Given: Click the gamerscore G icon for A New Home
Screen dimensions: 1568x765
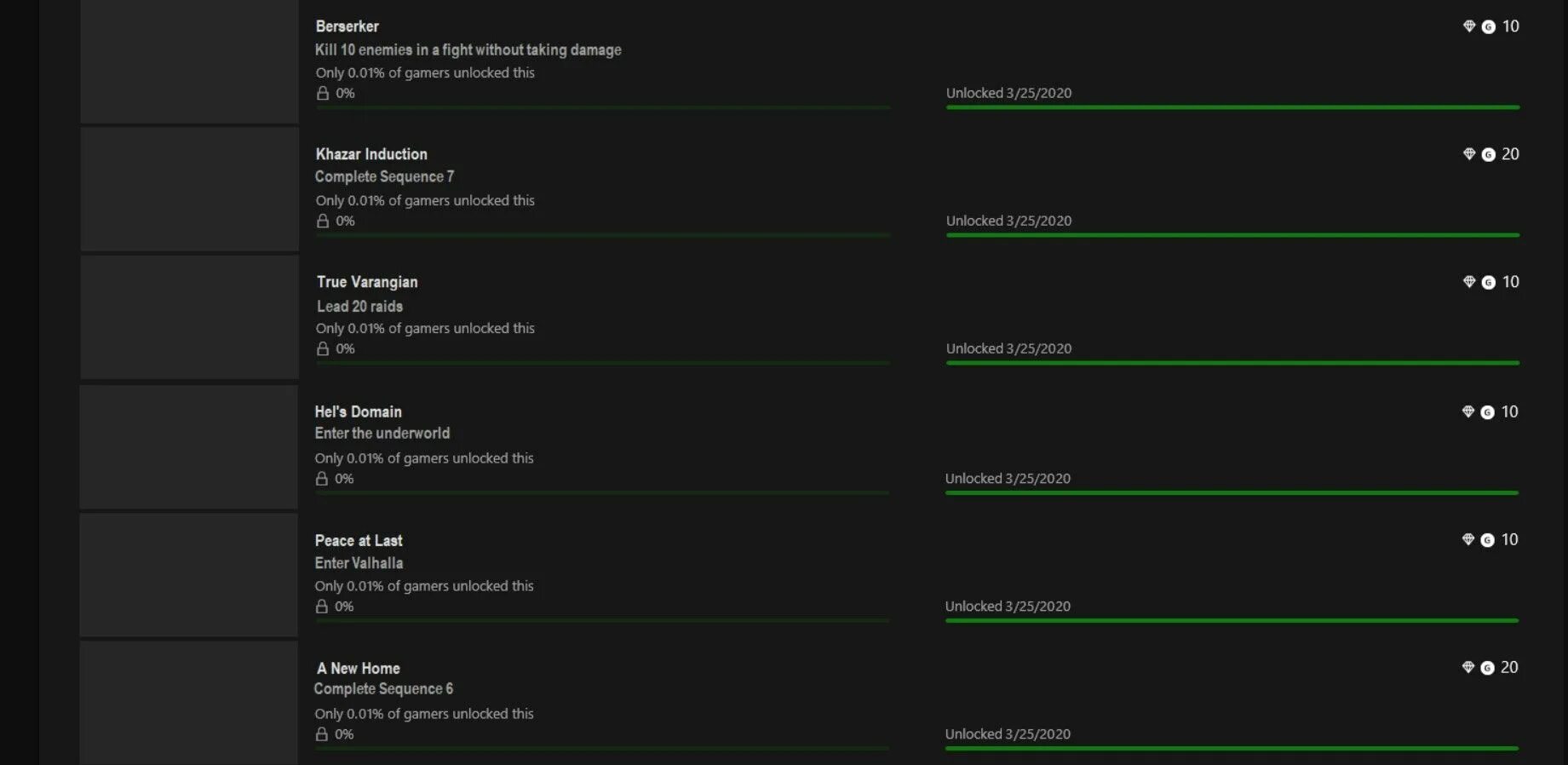Looking at the screenshot, I should pyautogui.click(x=1487, y=668).
